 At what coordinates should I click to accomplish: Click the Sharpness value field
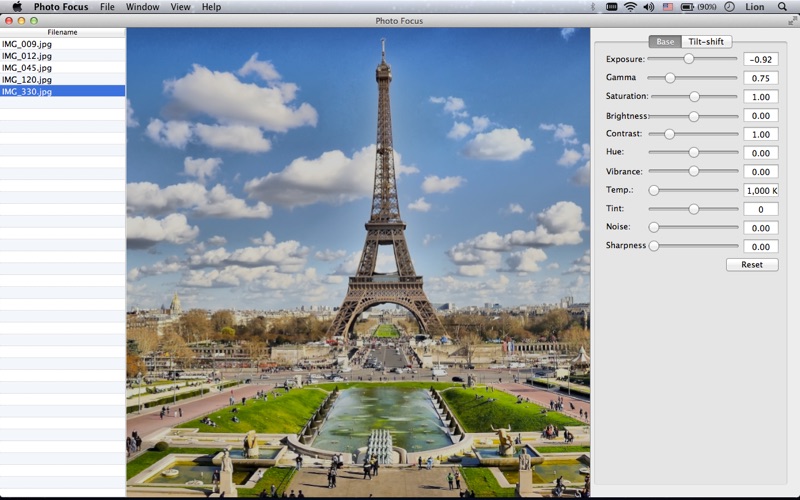pyautogui.click(x=761, y=246)
